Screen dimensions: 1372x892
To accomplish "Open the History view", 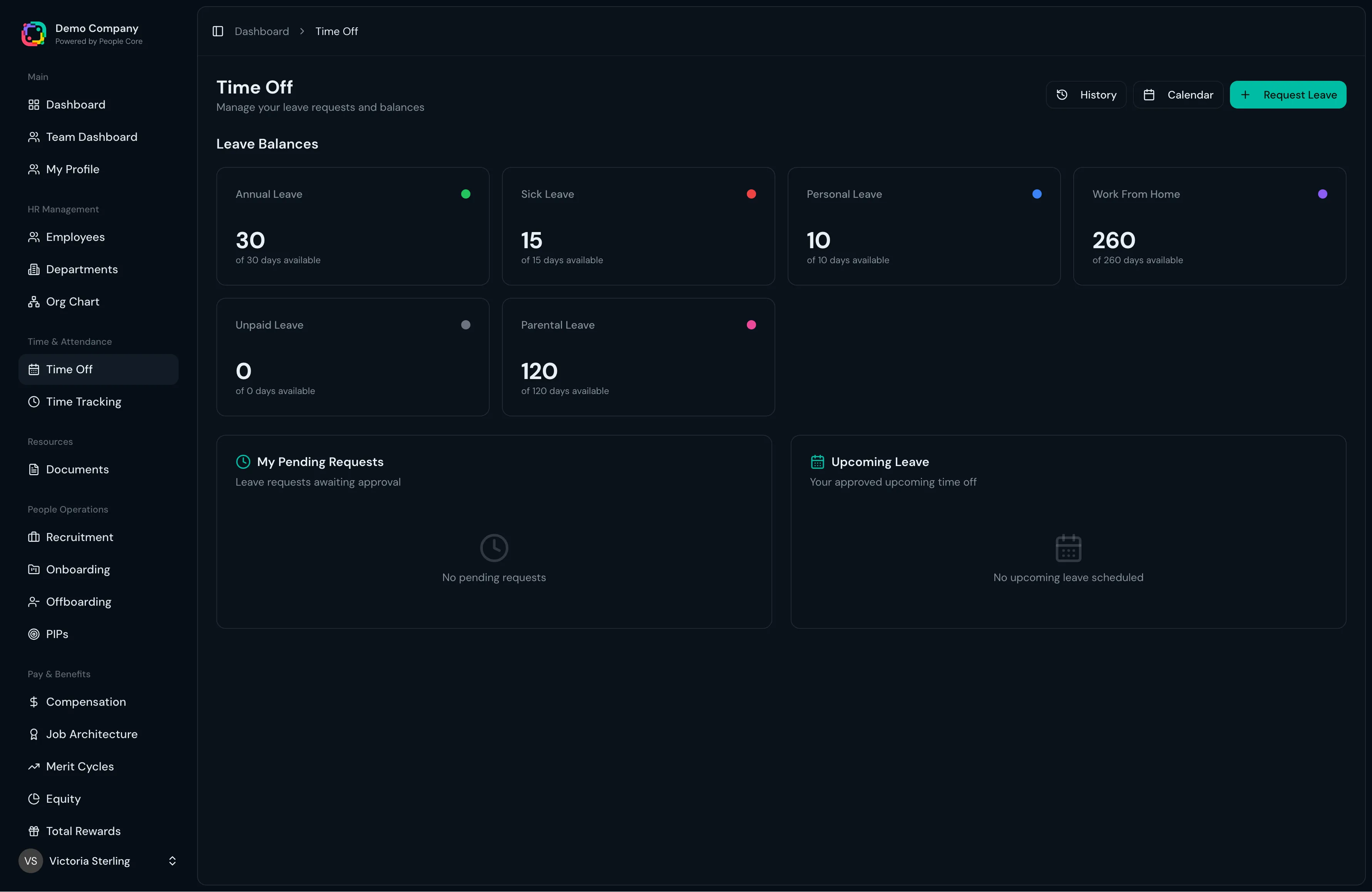I will pos(1086,95).
